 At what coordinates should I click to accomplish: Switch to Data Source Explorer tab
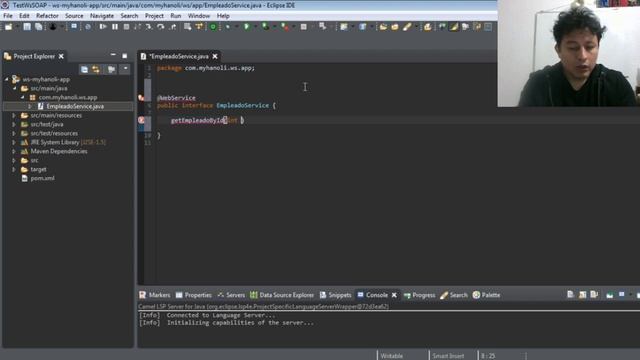coord(282,295)
